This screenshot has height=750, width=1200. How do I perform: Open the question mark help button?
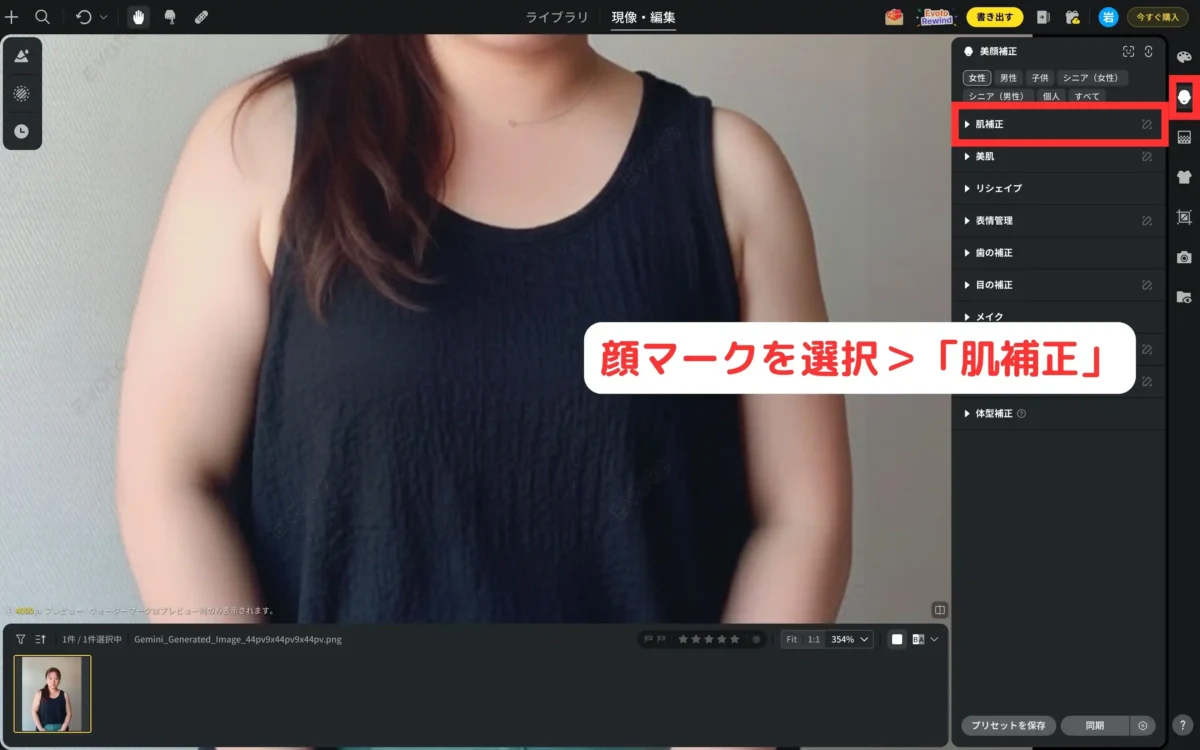pyautogui.click(x=1183, y=726)
